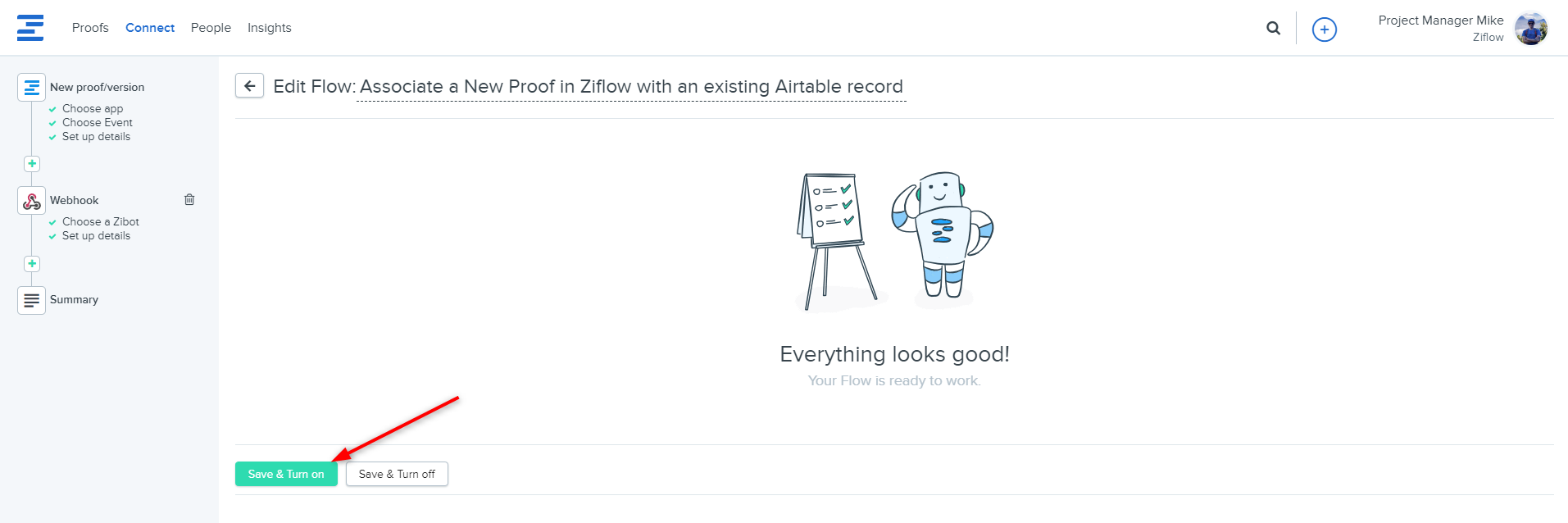Click Save & Turn on button

(x=286, y=474)
